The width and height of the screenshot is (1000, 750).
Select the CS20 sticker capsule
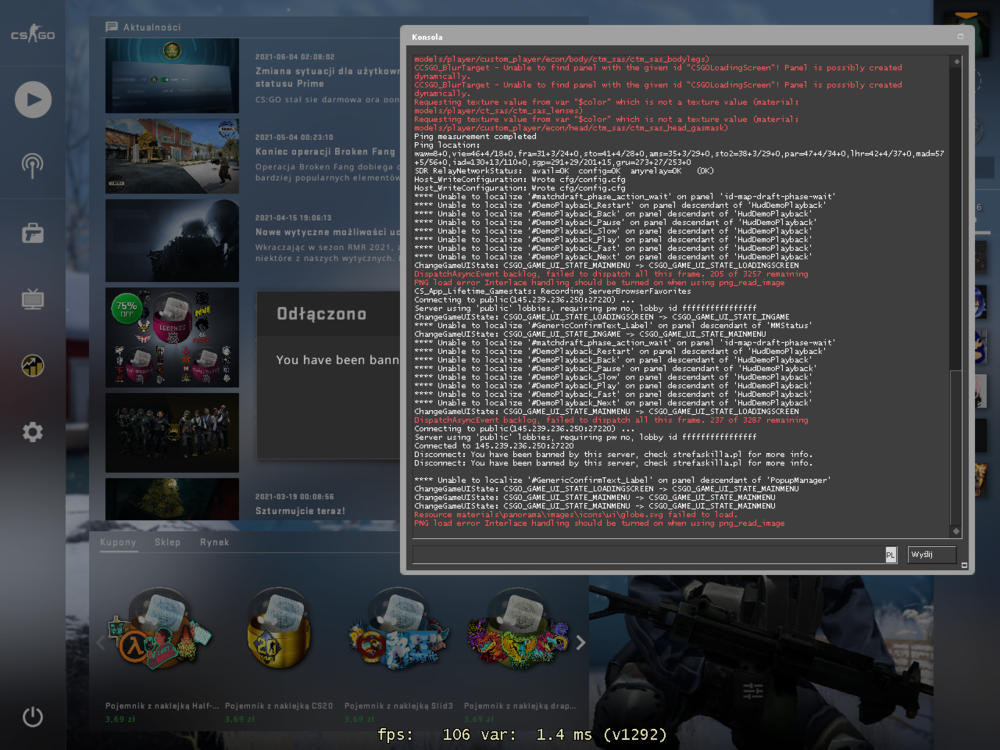tap(279, 628)
